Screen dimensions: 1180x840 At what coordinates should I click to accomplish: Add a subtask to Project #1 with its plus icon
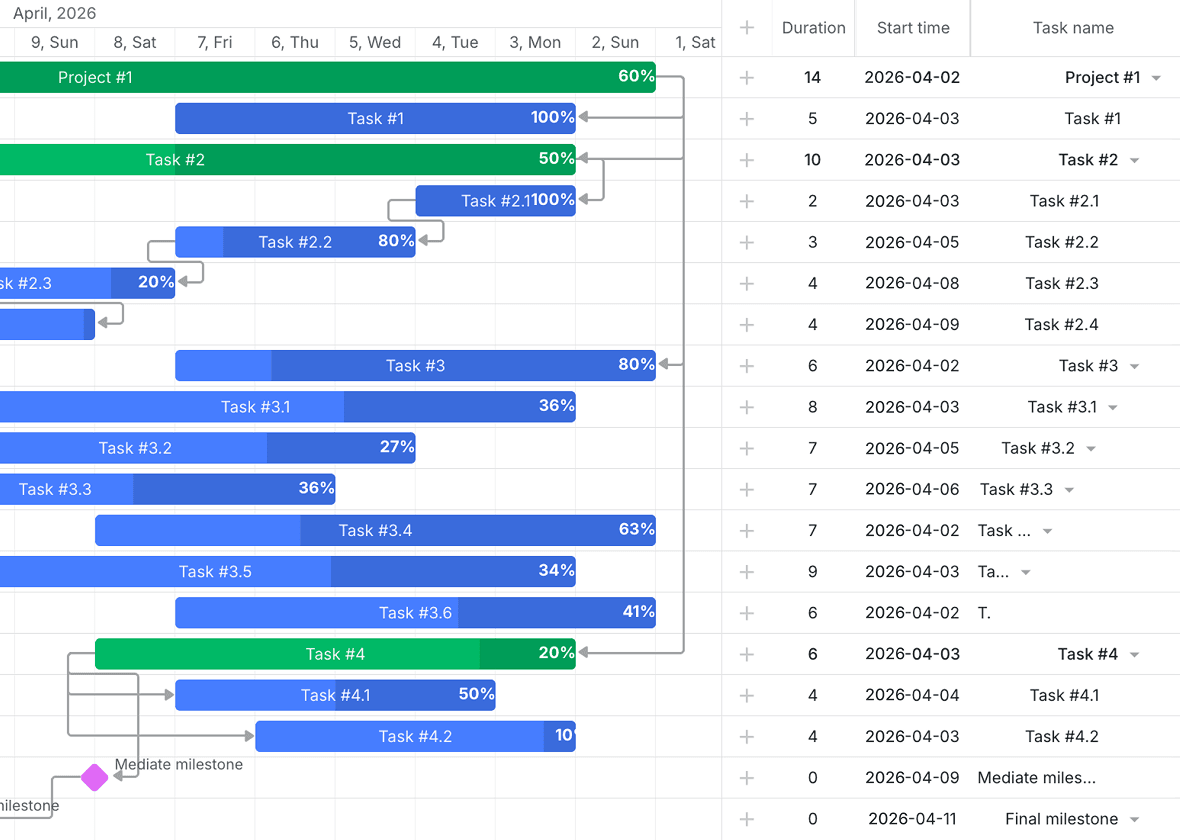pos(747,78)
